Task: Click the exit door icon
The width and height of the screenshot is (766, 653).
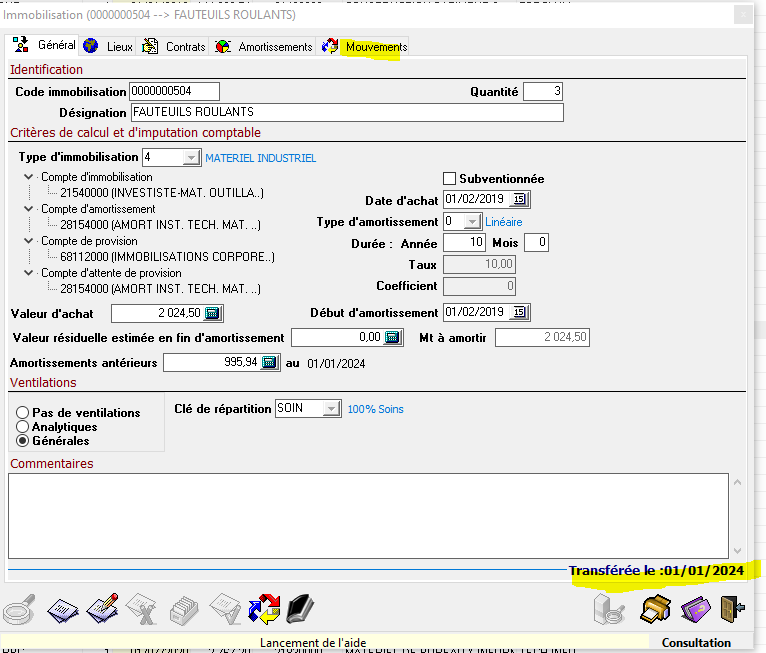Action: coord(733,608)
